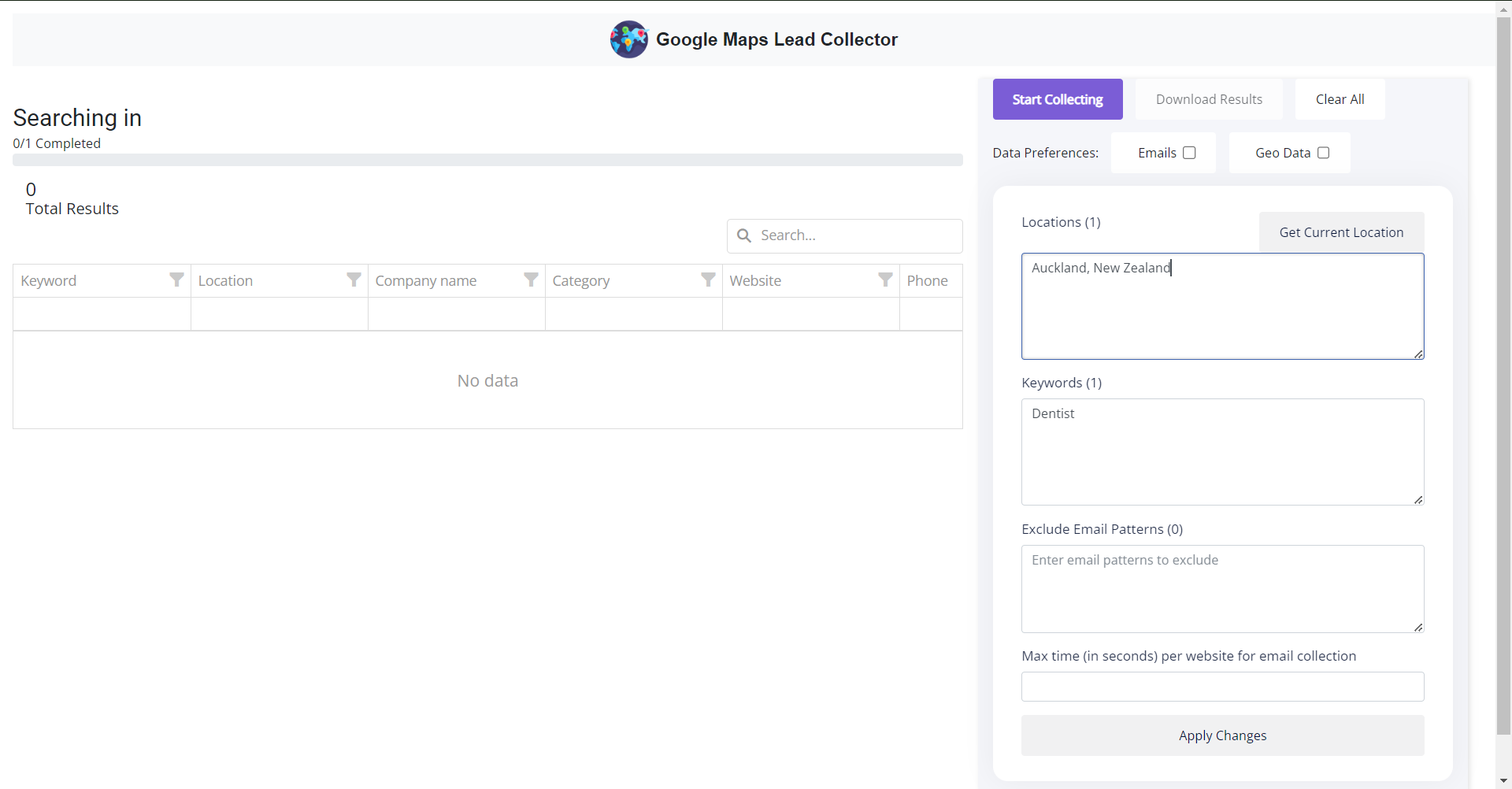Open the Category column filter
The width and height of the screenshot is (1512, 789).
click(x=708, y=280)
